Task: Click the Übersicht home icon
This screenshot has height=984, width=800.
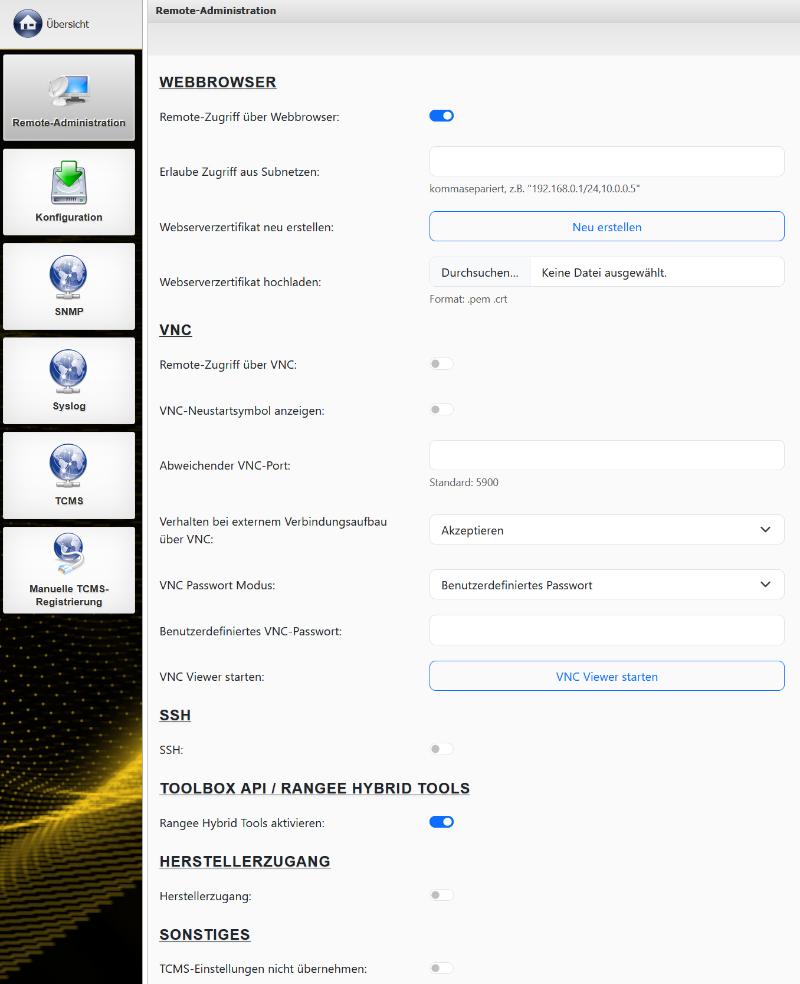Action: pyautogui.click(x=27, y=24)
